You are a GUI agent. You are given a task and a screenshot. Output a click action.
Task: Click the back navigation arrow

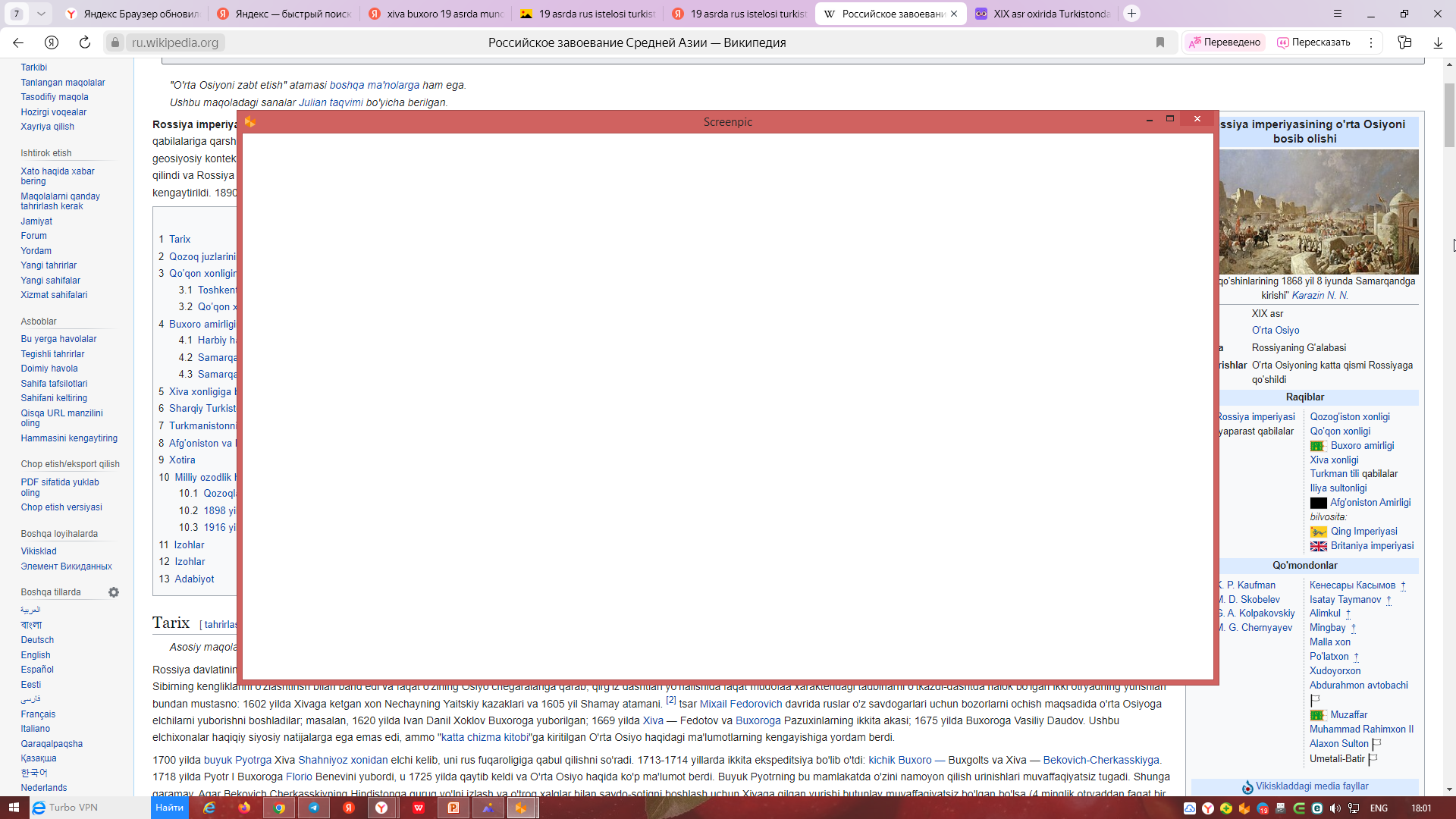pos(18,42)
